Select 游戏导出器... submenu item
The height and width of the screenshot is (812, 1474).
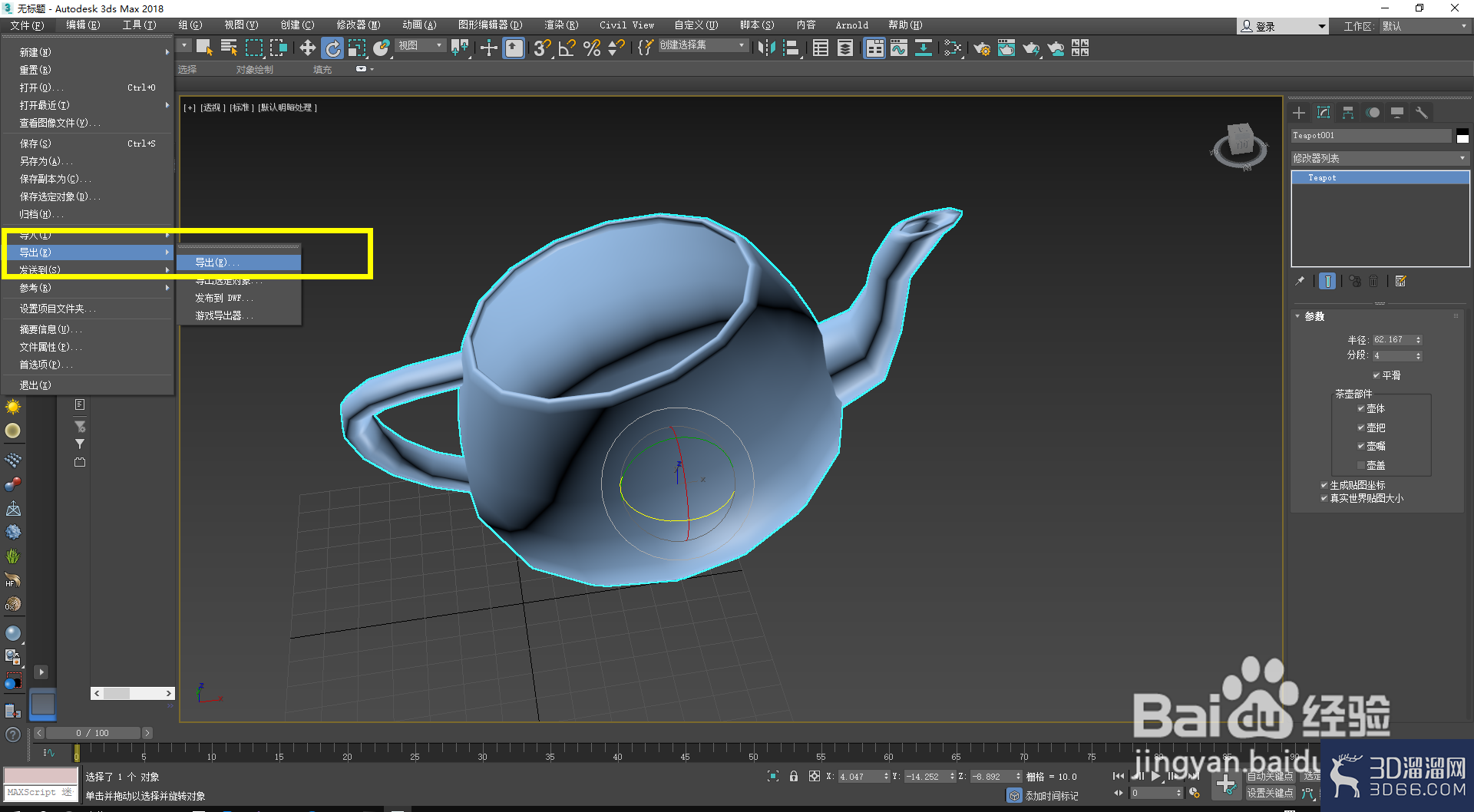[x=239, y=315]
